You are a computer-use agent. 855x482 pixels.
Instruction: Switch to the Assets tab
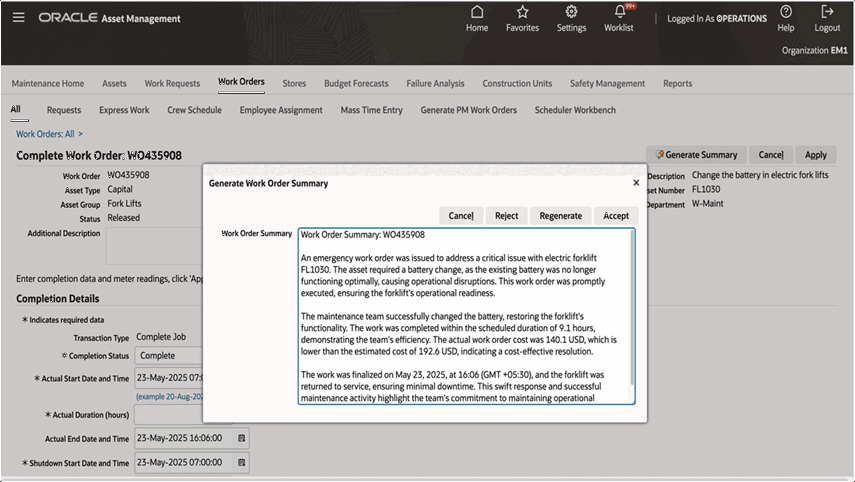click(114, 83)
